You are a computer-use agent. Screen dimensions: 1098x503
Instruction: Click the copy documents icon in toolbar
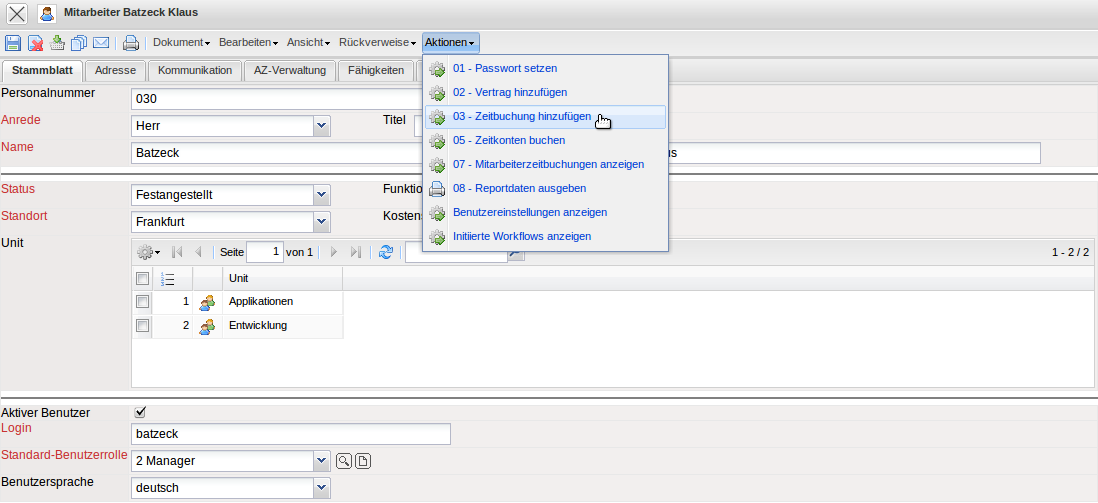(79, 42)
